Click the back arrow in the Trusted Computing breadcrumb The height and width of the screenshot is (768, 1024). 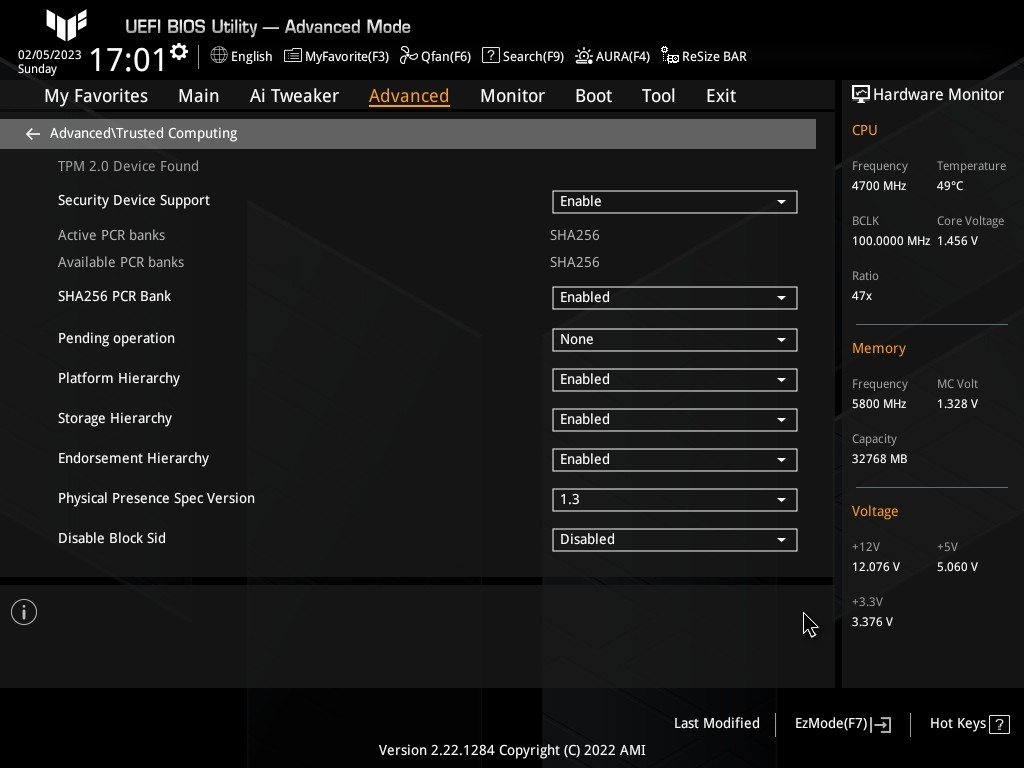click(33, 133)
